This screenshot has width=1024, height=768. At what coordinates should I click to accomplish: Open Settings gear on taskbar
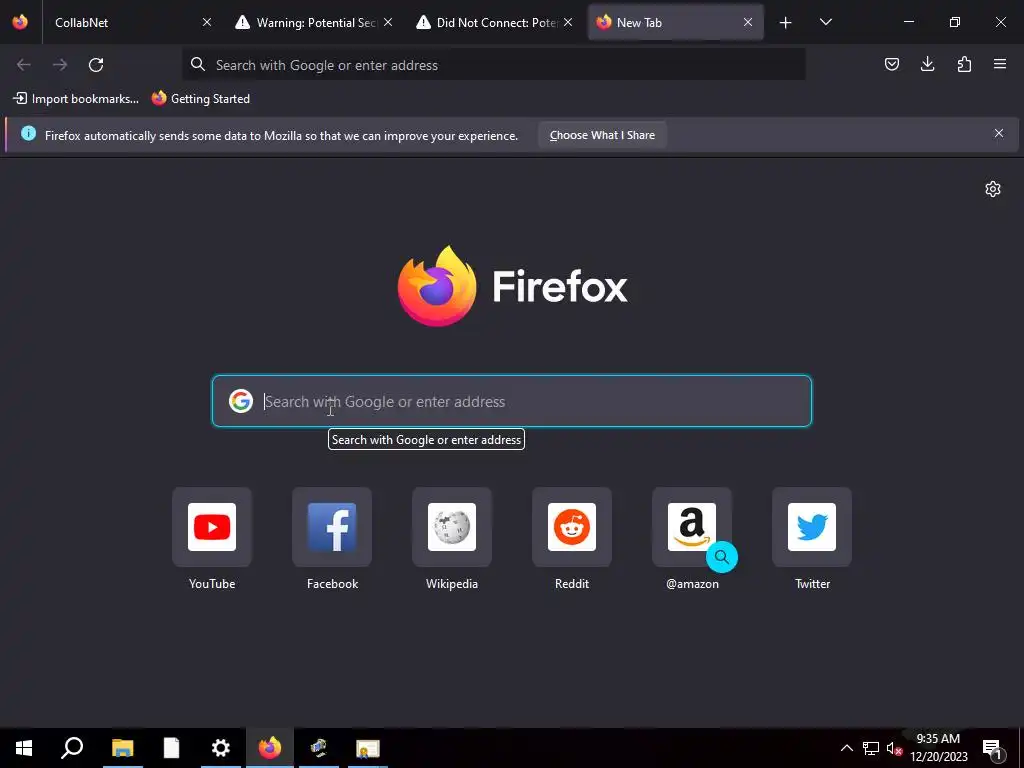[221, 748]
